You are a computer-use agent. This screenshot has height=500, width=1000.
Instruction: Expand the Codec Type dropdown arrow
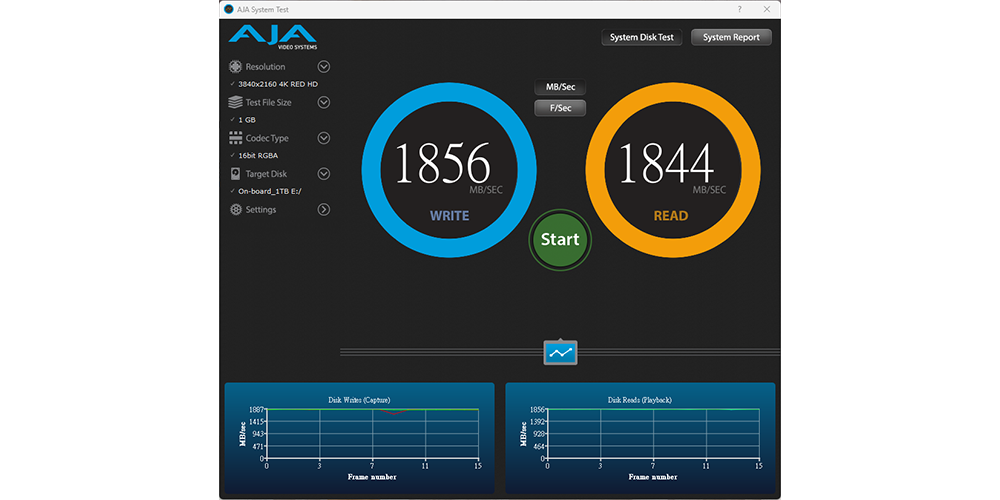pyautogui.click(x=324, y=138)
